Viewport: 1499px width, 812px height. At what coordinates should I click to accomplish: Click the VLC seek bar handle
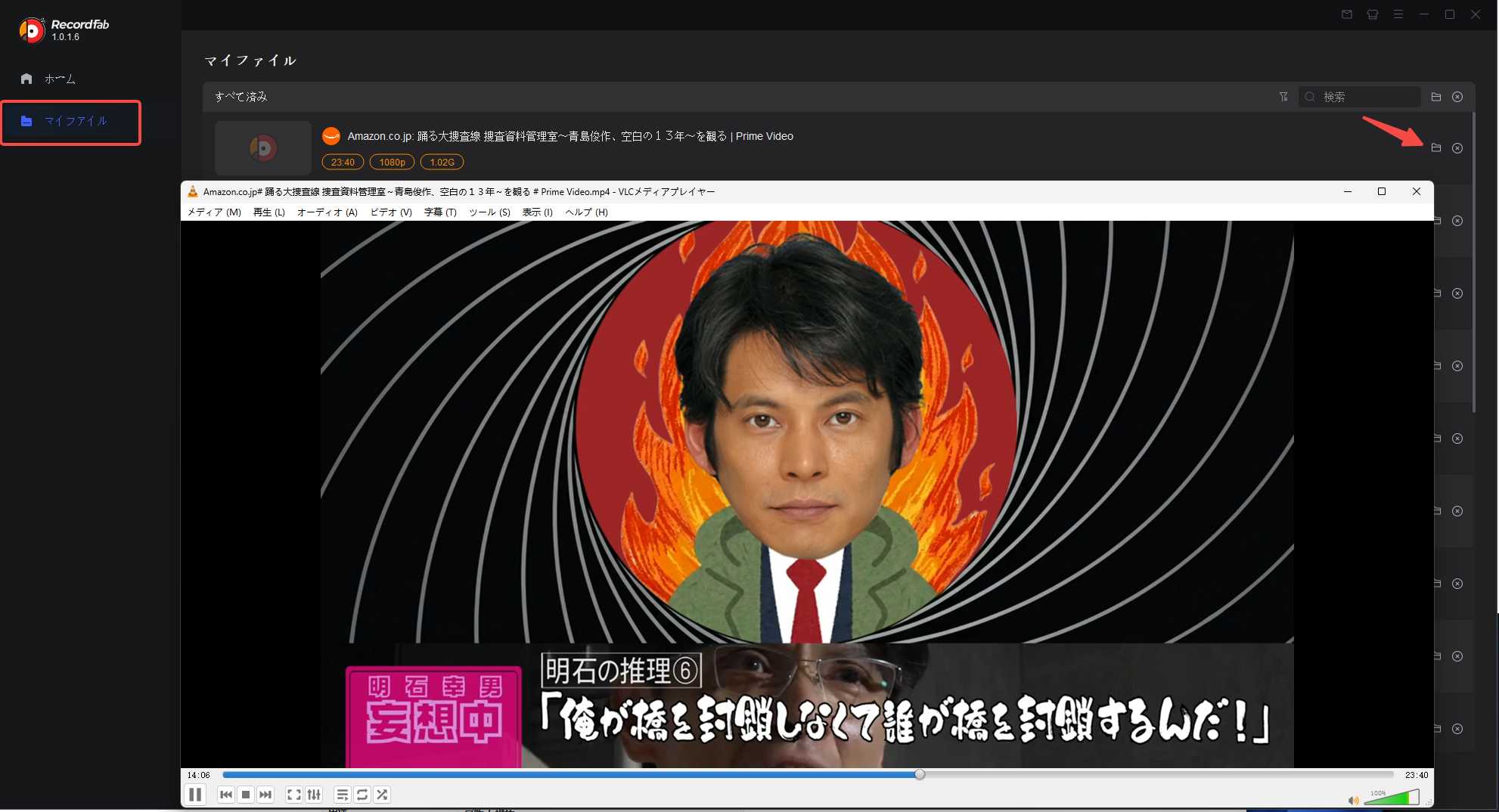(x=920, y=774)
